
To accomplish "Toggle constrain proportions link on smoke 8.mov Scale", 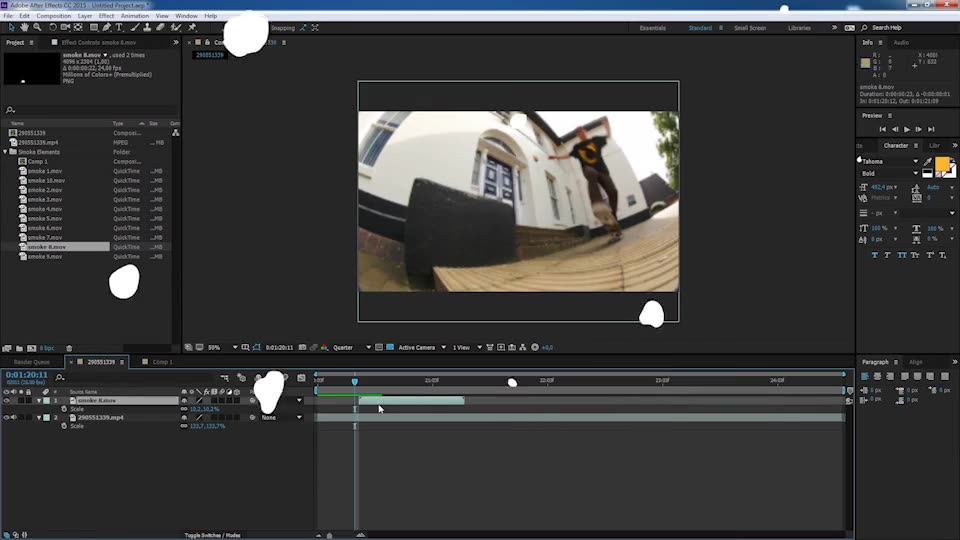I will click(x=184, y=409).
